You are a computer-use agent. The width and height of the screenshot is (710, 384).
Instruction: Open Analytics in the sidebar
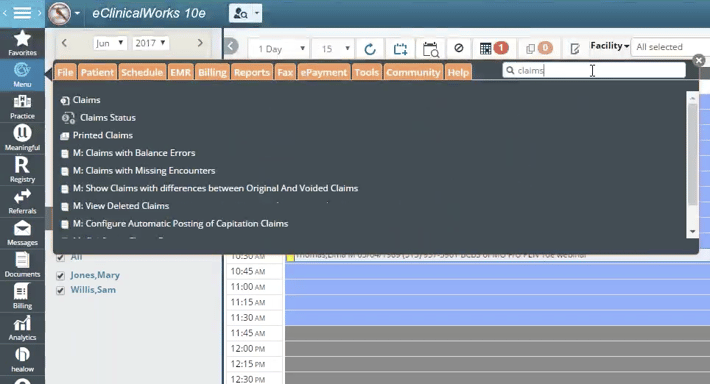(x=22, y=328)
